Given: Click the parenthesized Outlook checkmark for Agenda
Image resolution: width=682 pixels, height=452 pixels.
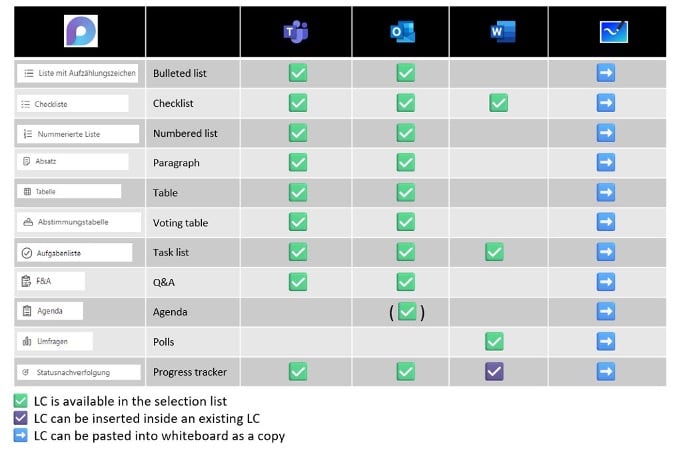Looking at the screenshot, I should pyautogui.click(x=407, y=311).
